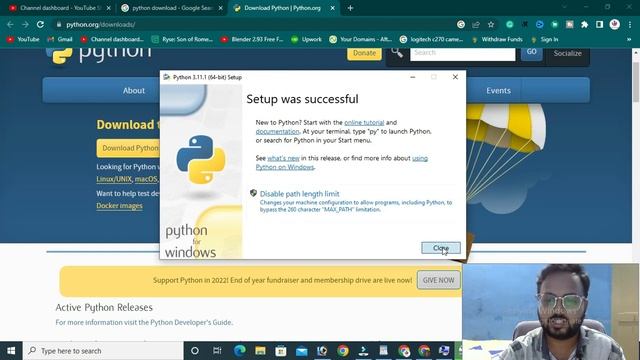Click the magnifier search icon on python.org
Viewport: 640px width, 360px height.
pos(397,52)
